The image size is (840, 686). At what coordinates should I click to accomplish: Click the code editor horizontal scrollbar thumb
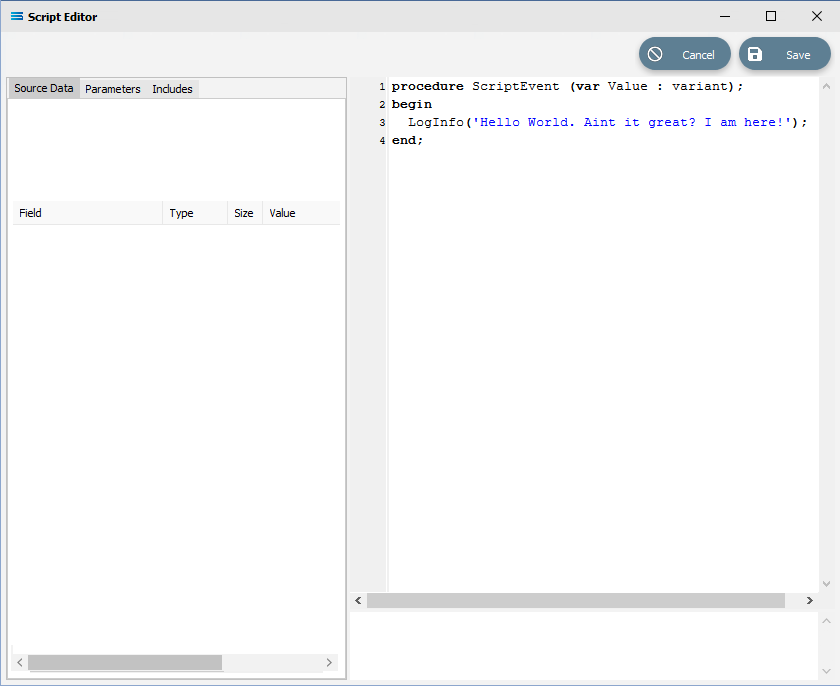point(576,600)
